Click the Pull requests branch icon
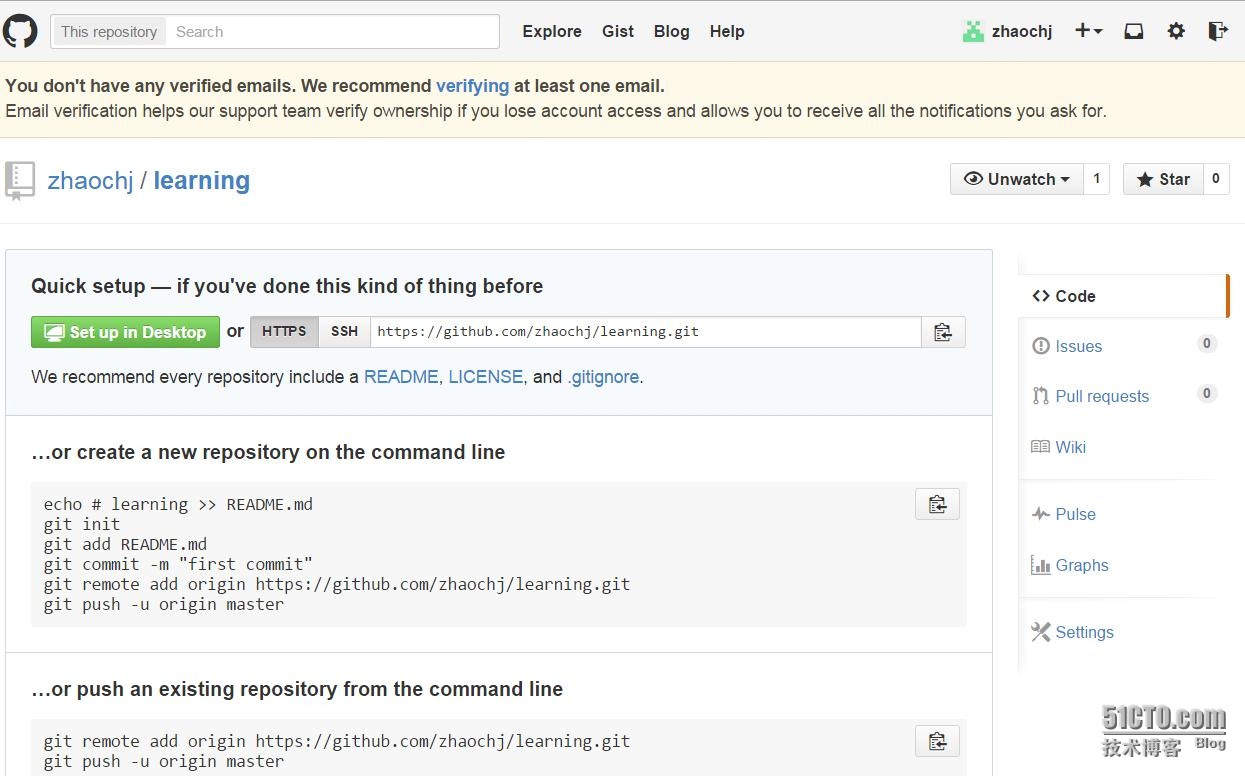 [x=1041, y=396]
